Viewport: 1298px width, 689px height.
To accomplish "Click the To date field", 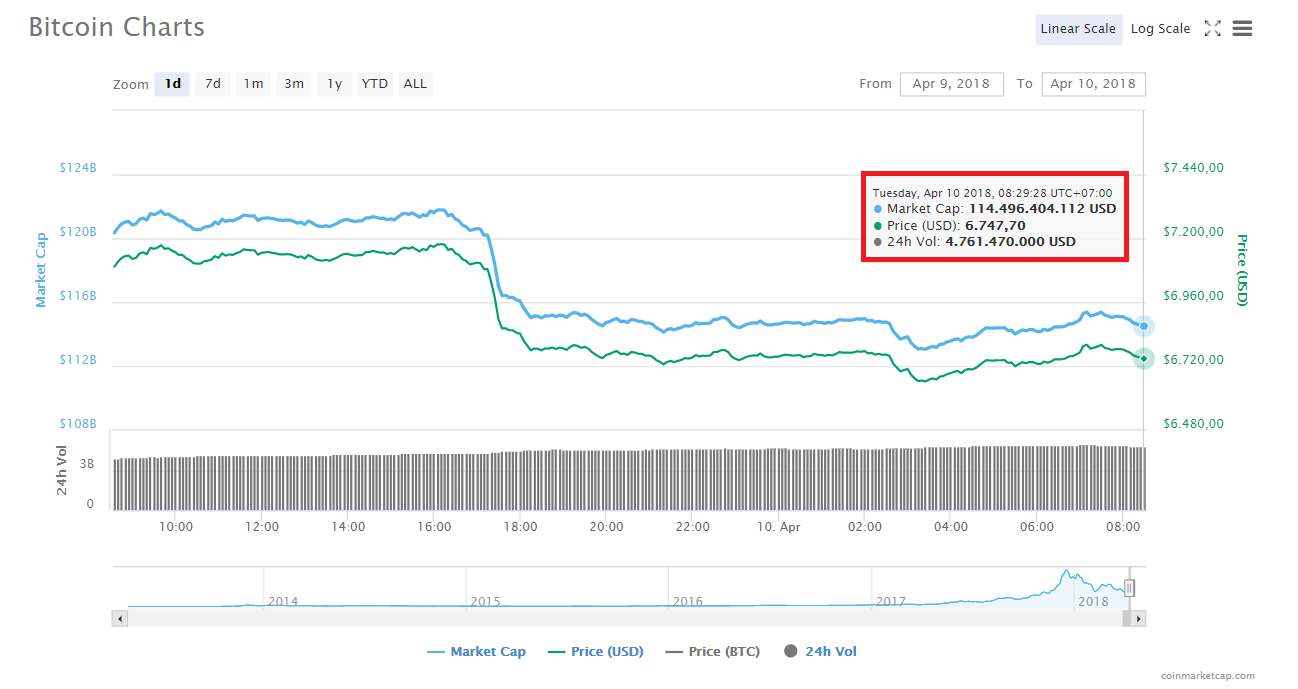I will pos(1093,84).
